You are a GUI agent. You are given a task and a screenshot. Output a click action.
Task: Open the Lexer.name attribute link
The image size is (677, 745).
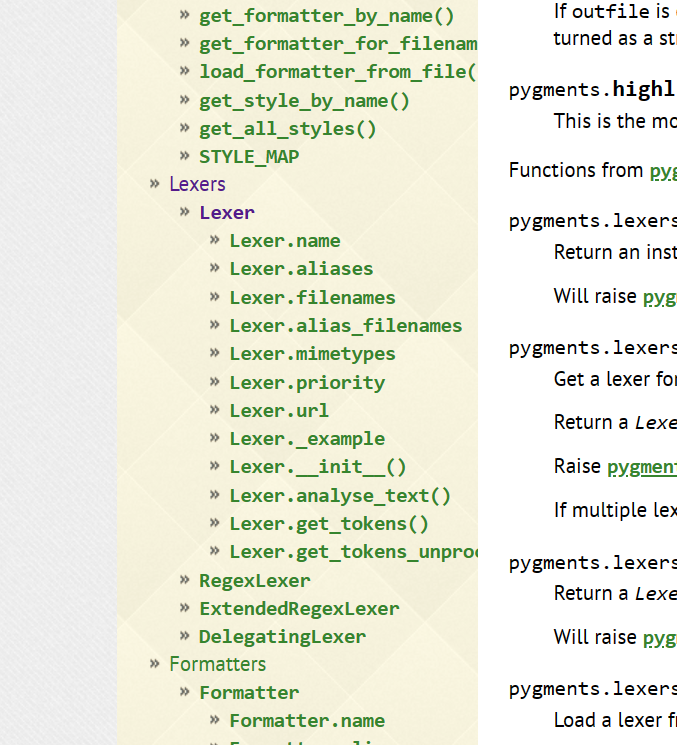coord(285,241)
